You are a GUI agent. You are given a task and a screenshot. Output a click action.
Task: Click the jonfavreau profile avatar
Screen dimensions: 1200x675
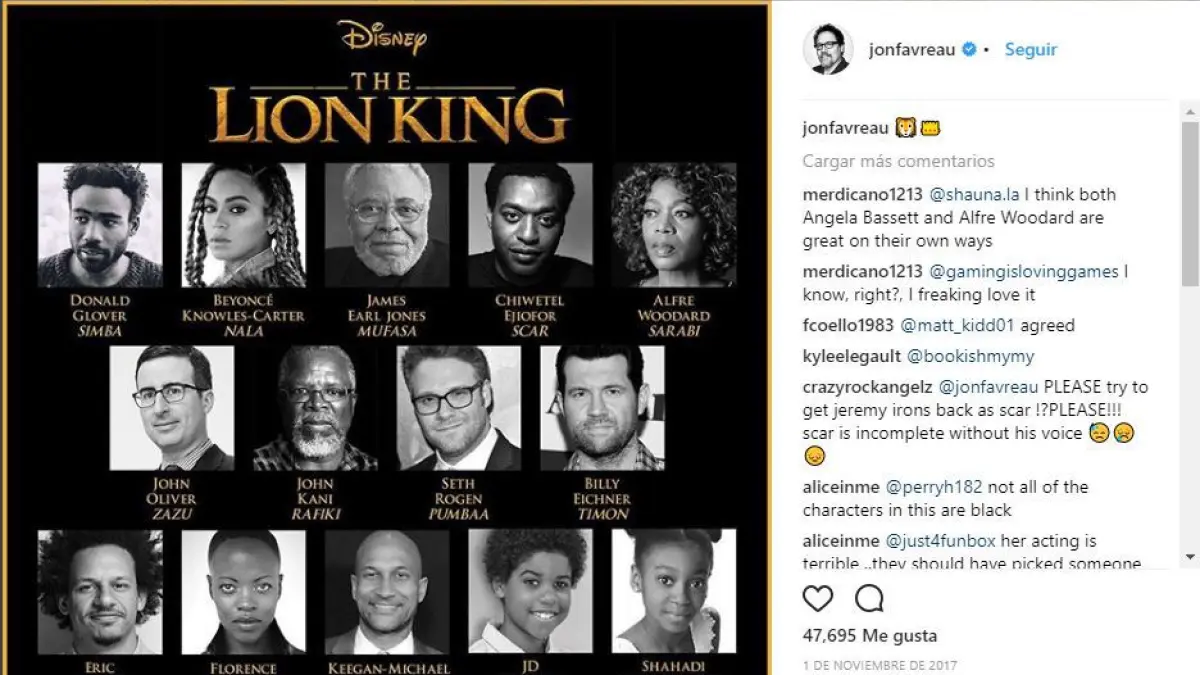click(x=827, y=49)
